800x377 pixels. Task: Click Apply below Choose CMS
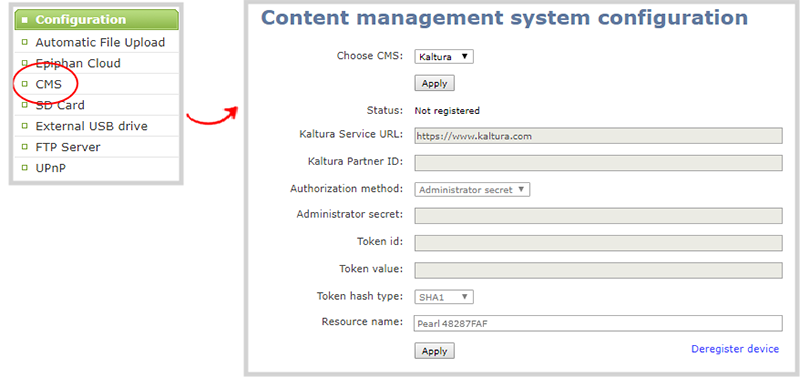pos(434,84)
